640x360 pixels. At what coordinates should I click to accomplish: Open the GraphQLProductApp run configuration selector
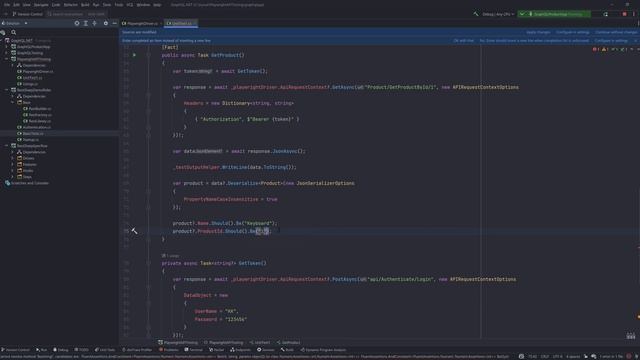tap(554, 14)
